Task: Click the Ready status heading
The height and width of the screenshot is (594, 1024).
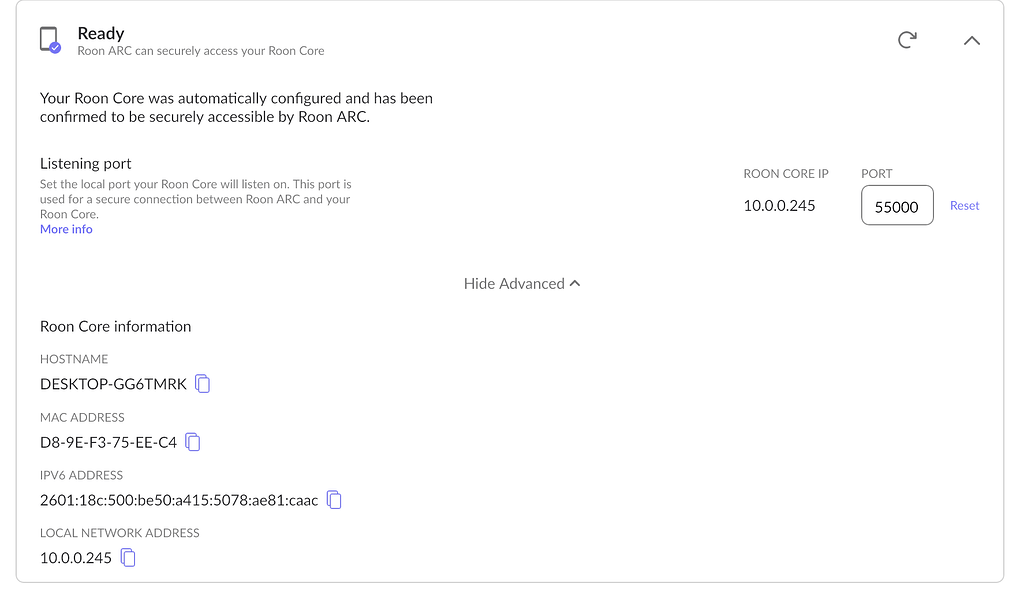Action: tap(101, 32)
